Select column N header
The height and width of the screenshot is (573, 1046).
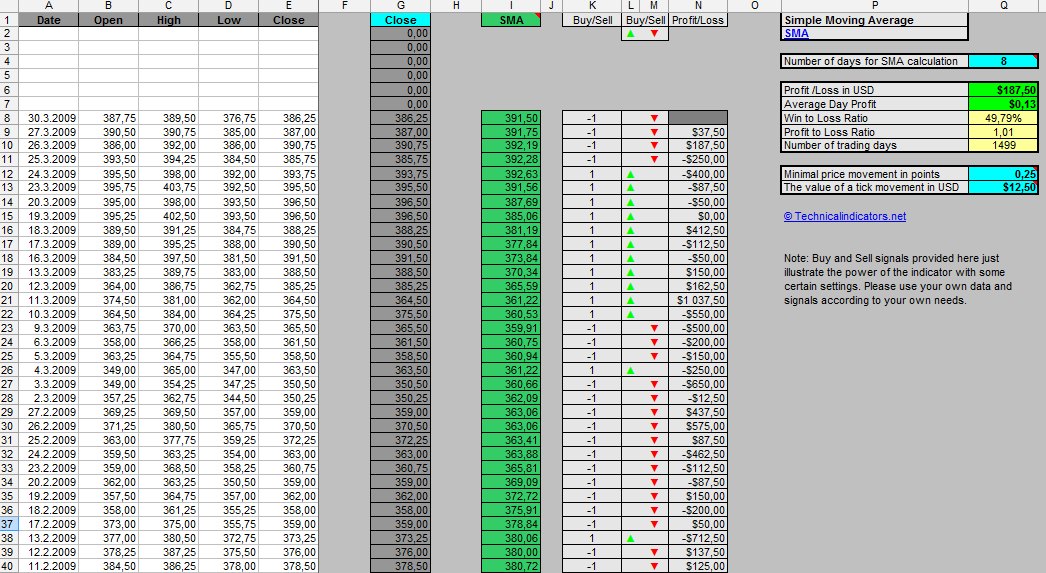coord(698,5)
